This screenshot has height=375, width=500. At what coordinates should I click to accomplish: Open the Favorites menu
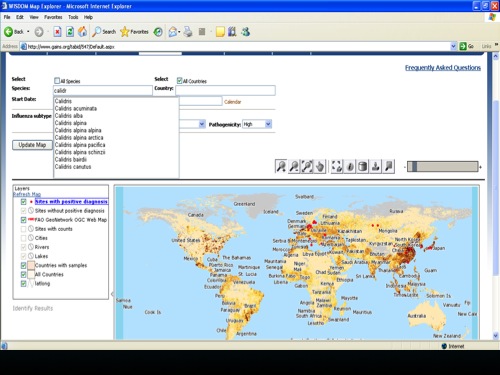53,17
